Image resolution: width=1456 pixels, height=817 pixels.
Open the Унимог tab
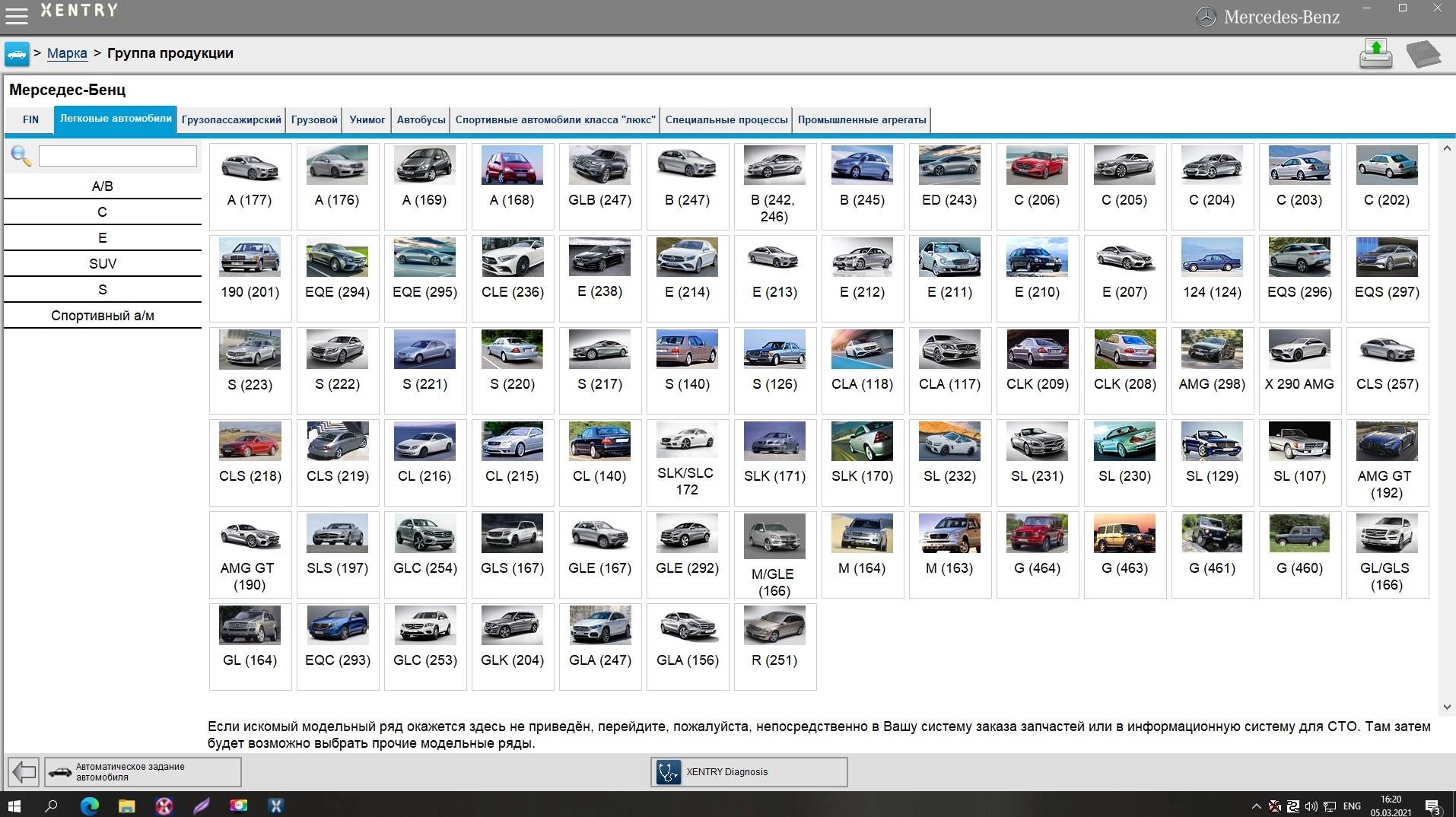click(x=367, y=119)
